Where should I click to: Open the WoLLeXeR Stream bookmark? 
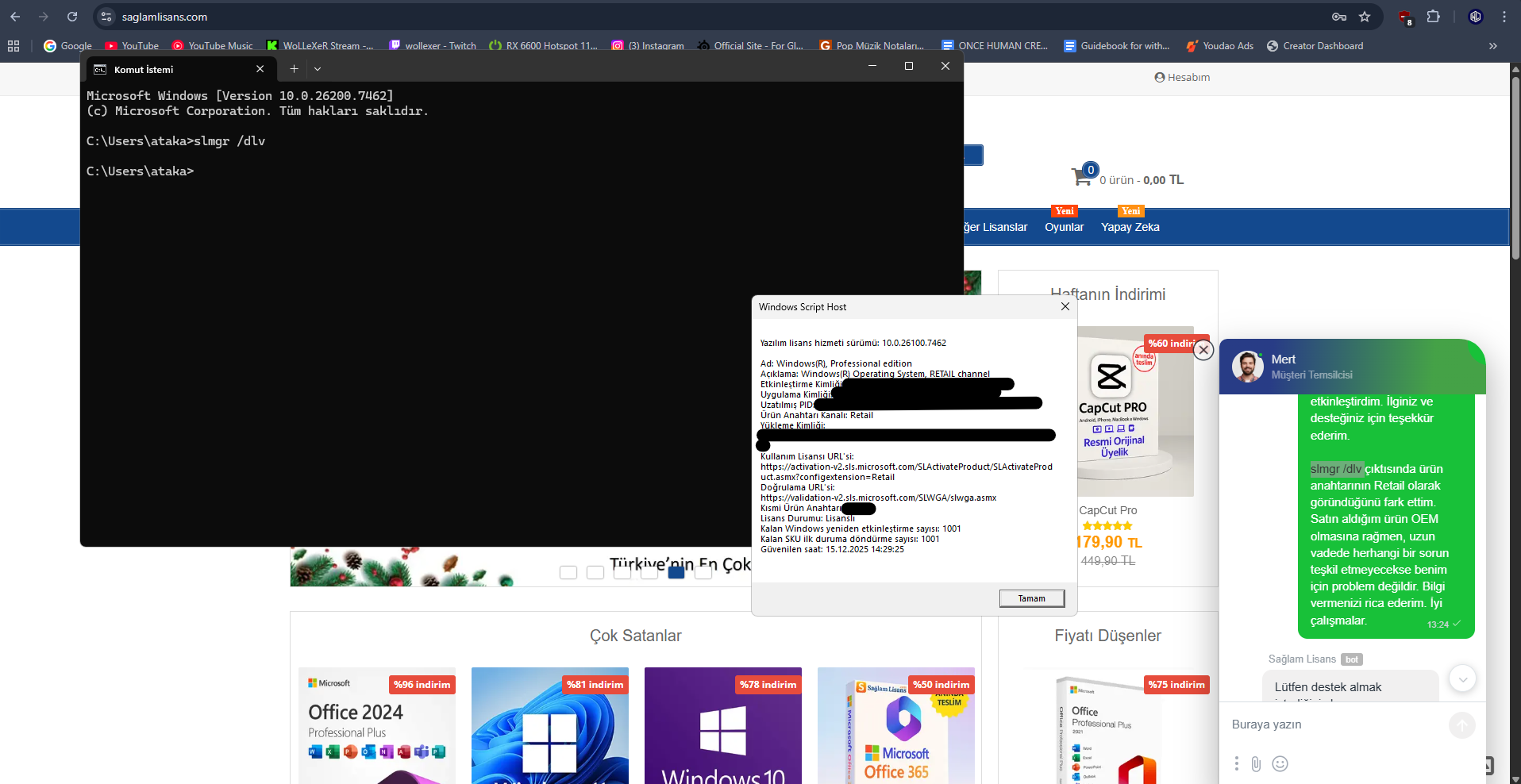pos(320,46)
